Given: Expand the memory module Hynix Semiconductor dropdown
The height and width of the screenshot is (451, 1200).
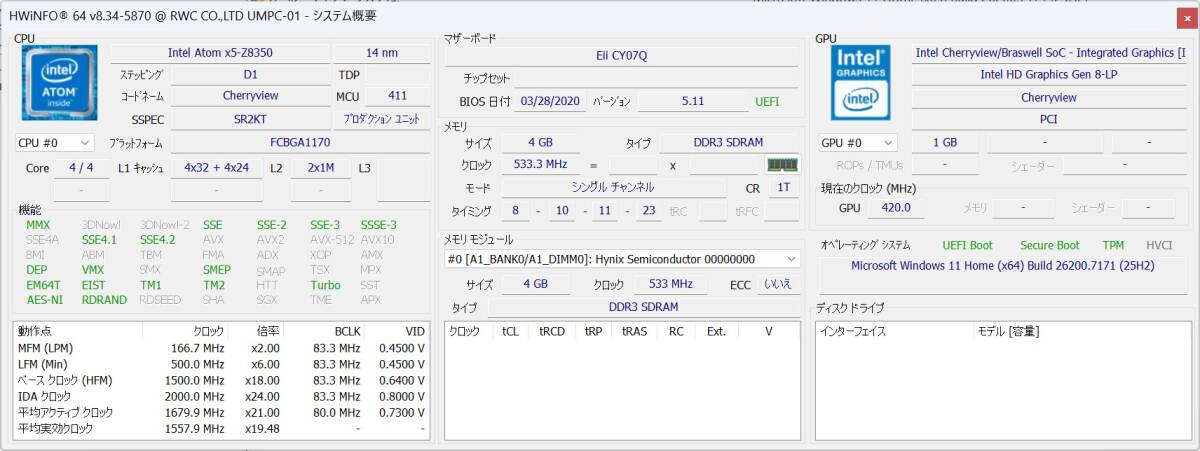Looking at the screenshot, I should pyautogui.click(x=621, y=259).
